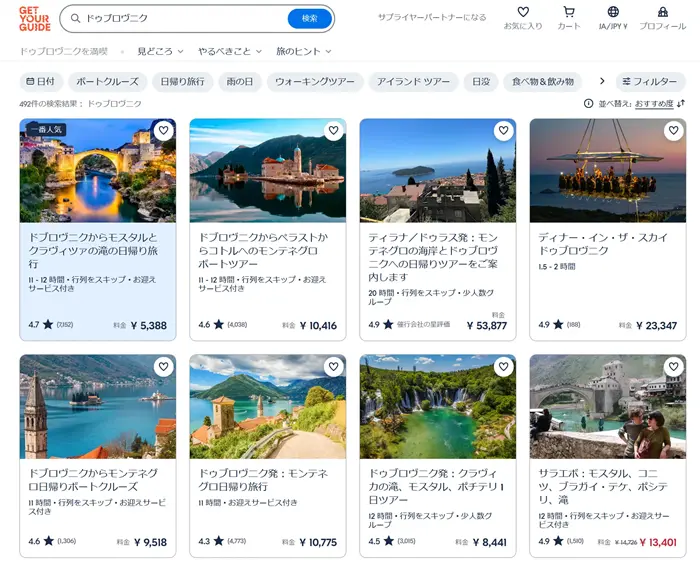Screen dimensions: 700x566
Task: Select the ウォーキングツアー filter chip
Action: pyautogui.click(x=314, y=81)
